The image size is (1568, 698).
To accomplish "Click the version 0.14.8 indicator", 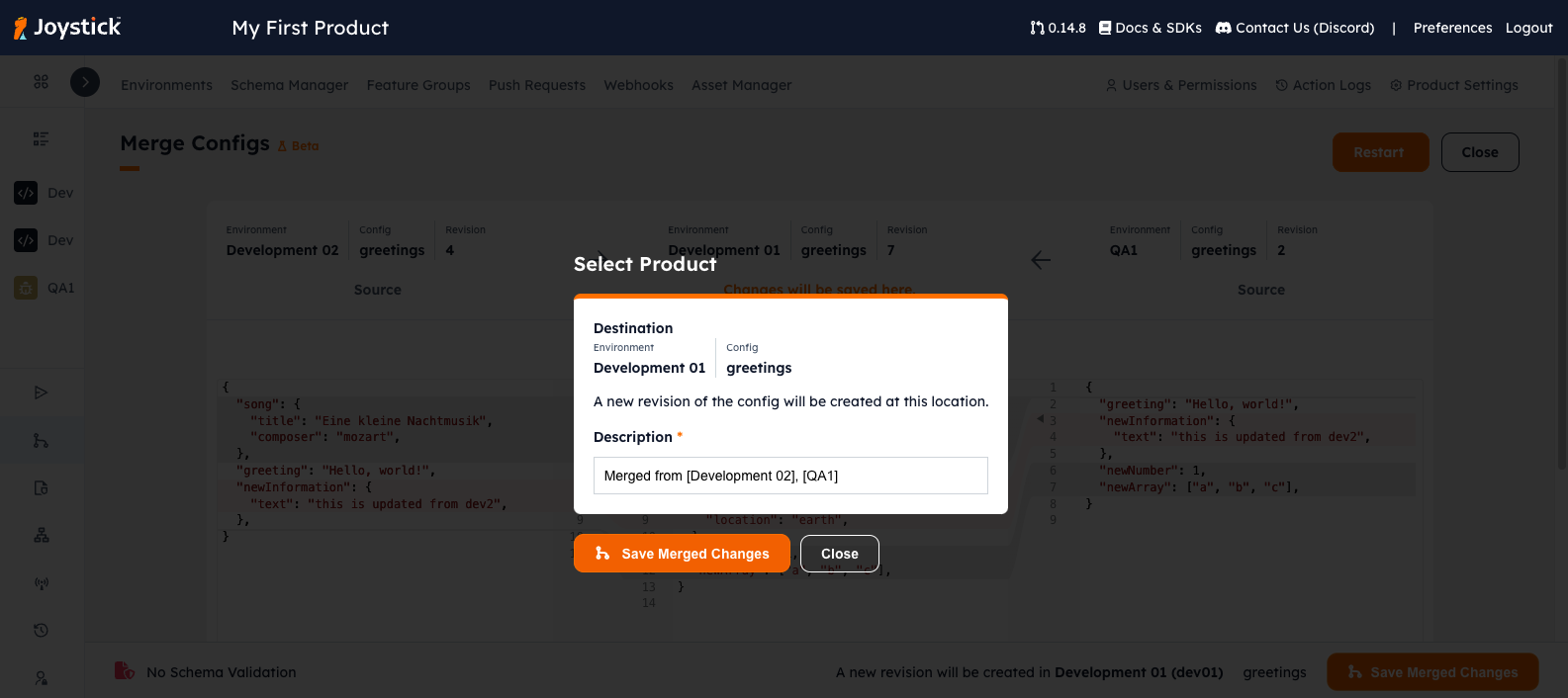I will click(x=1058, y=28).
